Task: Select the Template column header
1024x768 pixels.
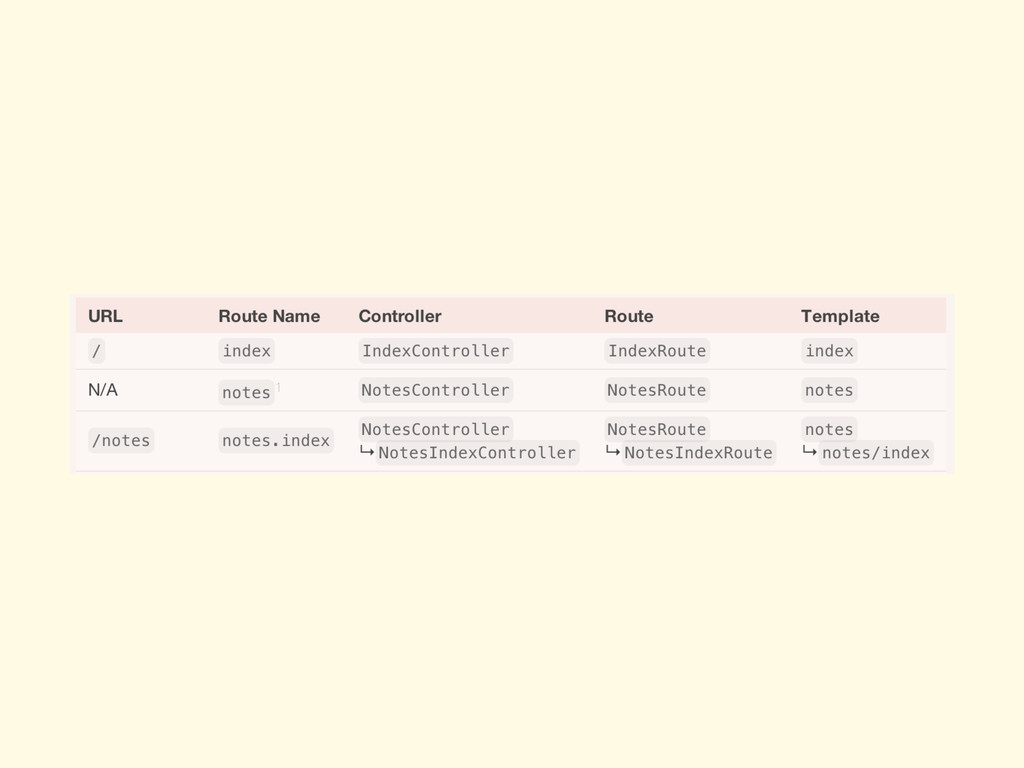Action: coord(840,316)
